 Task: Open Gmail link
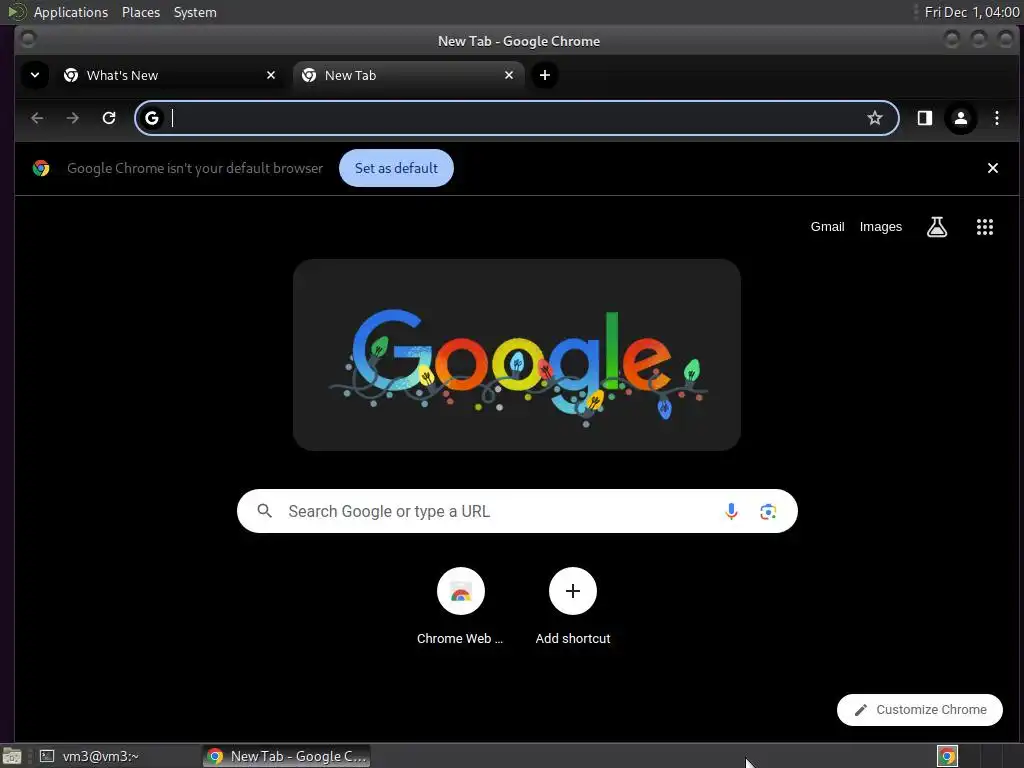point(827,227)
